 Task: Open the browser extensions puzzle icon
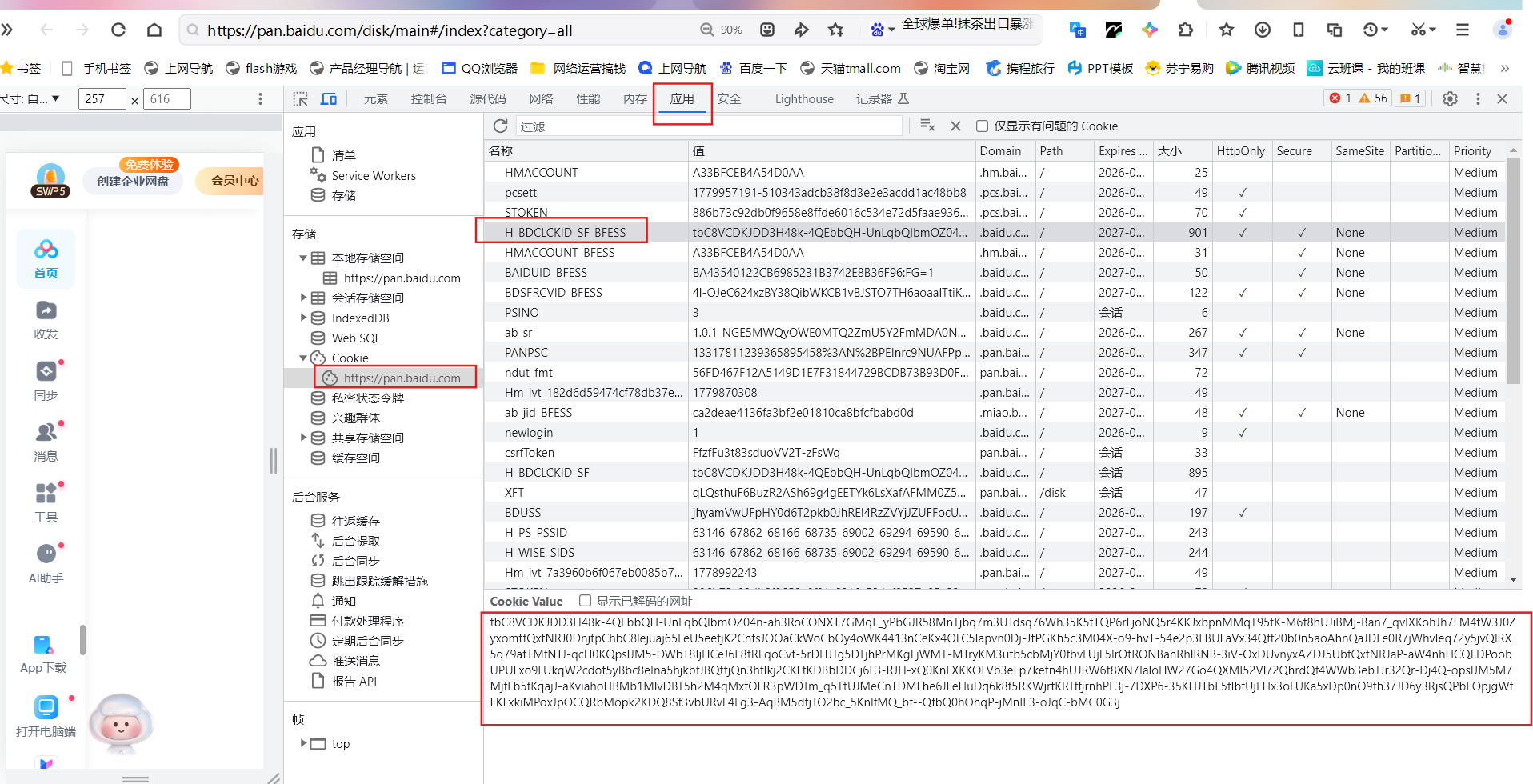click(x=1186, y=30)
